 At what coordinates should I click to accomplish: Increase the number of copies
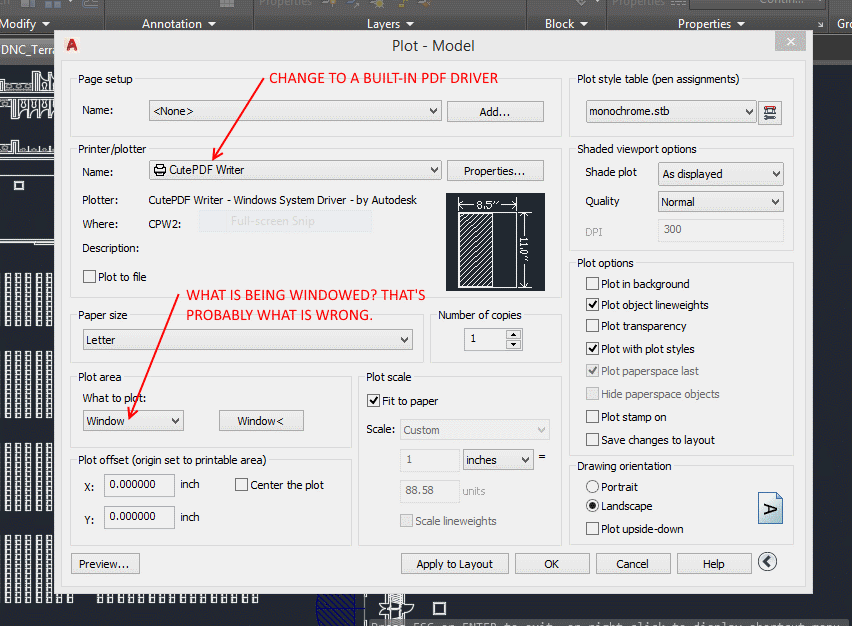click(x=513, y=334)
